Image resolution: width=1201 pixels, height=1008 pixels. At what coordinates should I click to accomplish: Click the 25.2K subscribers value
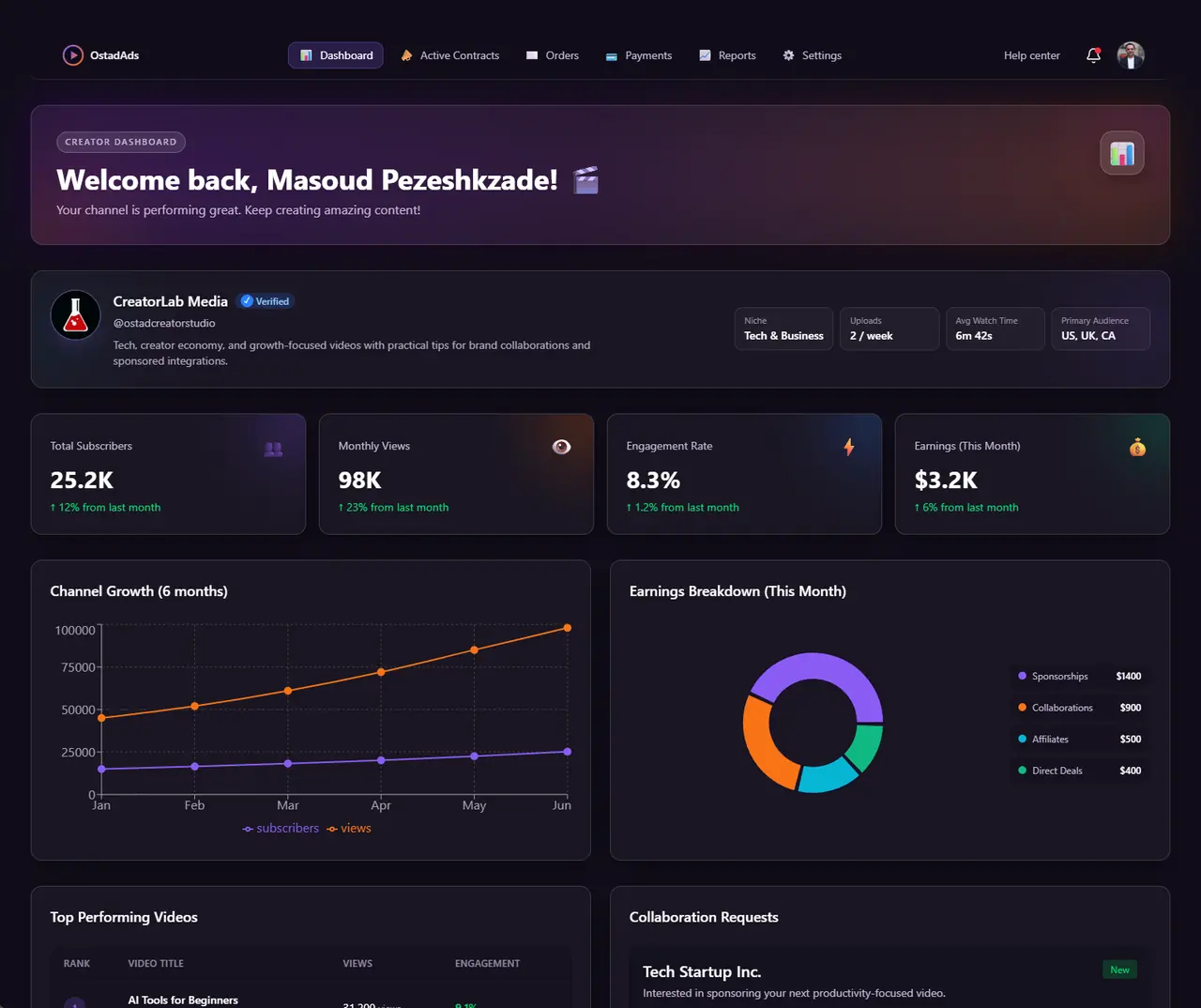(82, 481)
